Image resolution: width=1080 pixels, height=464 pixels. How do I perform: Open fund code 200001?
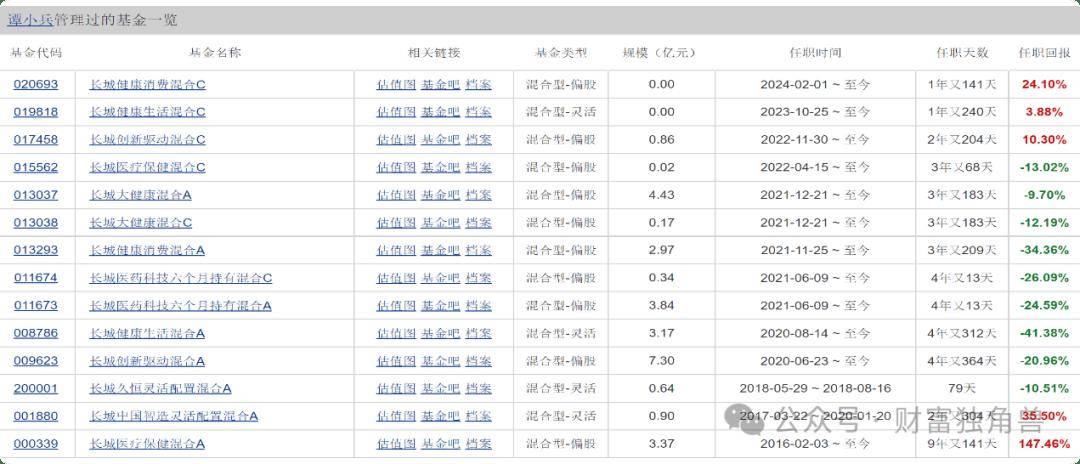[x=36, y=388]
